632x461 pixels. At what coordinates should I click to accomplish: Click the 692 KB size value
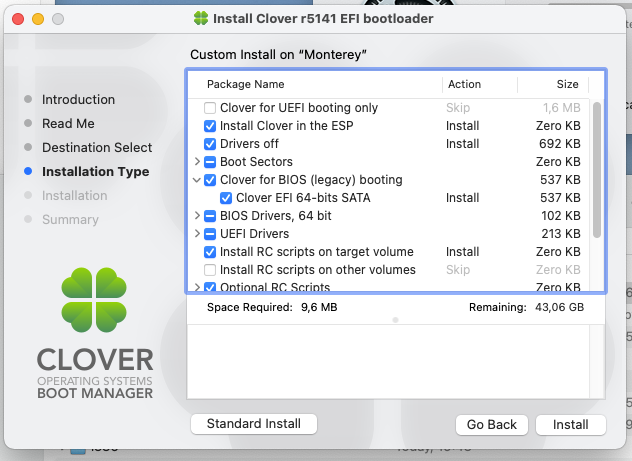point(560,144)
